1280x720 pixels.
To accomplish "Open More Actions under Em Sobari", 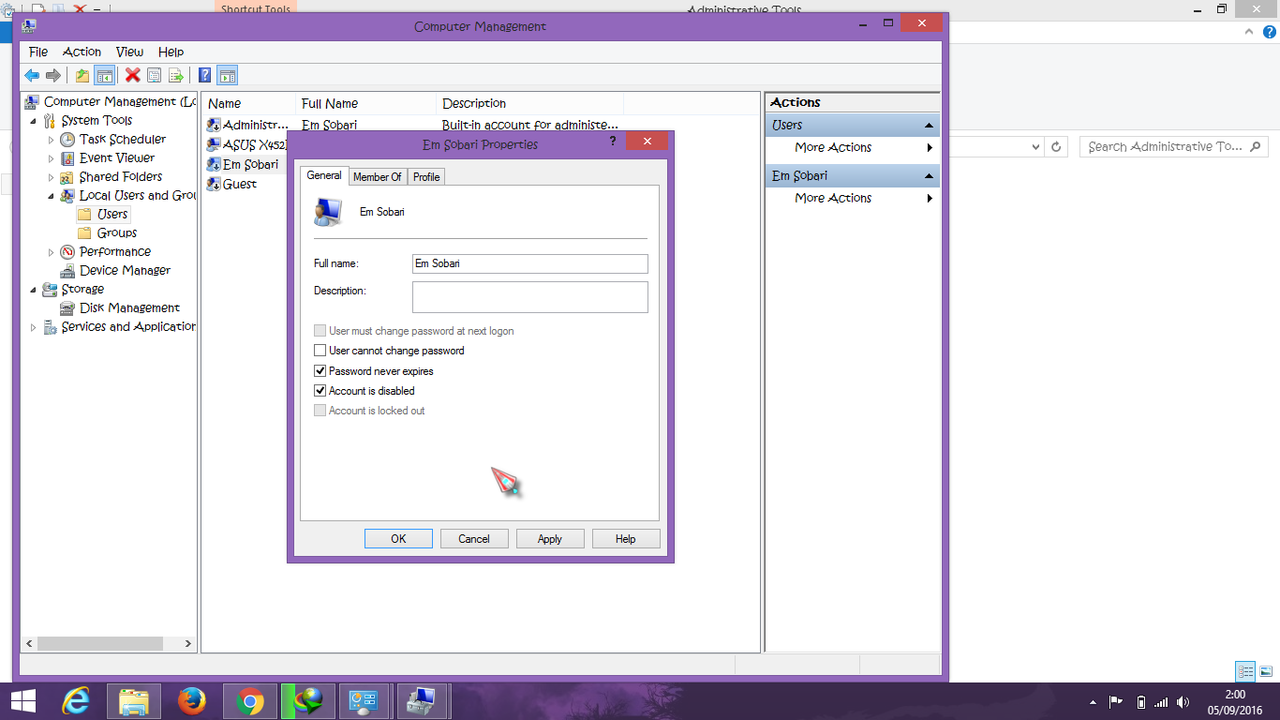I will pos(853,198).
